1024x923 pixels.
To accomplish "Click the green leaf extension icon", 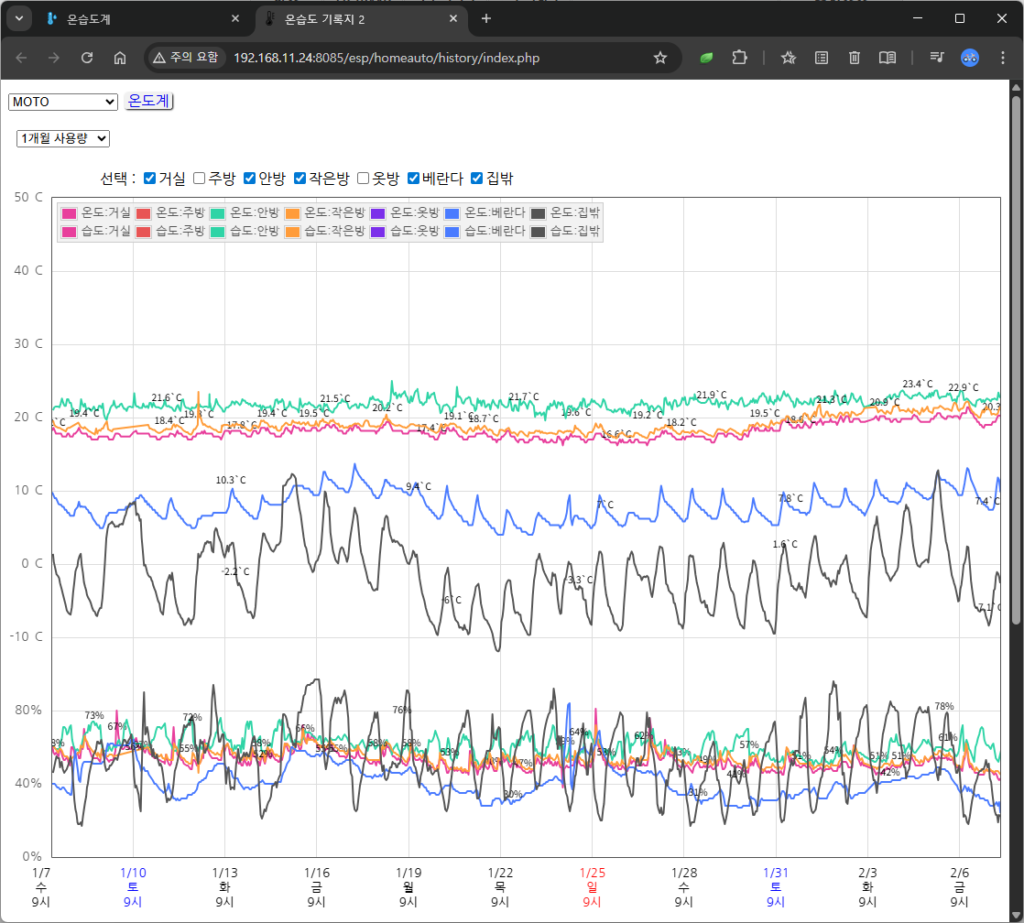I will coord(706,58).
